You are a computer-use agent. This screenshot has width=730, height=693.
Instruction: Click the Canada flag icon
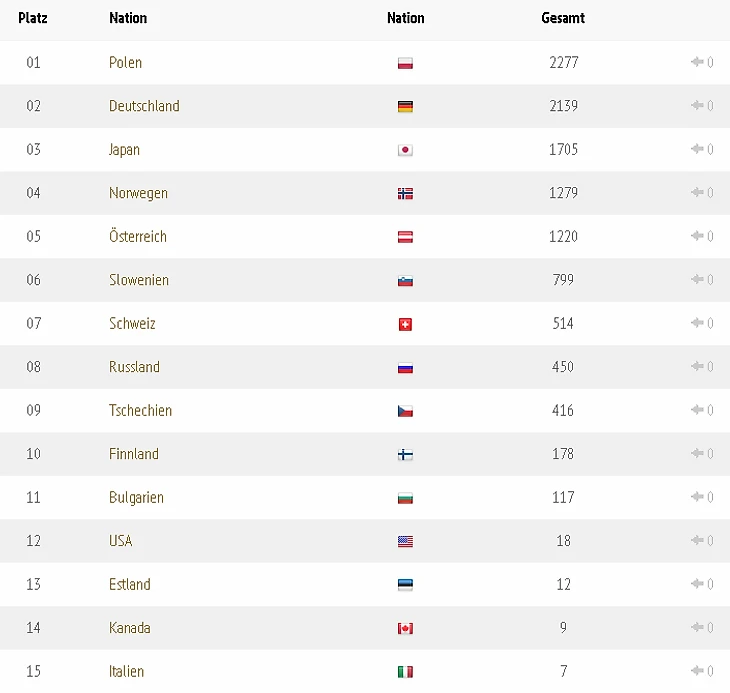pos(405,629)
